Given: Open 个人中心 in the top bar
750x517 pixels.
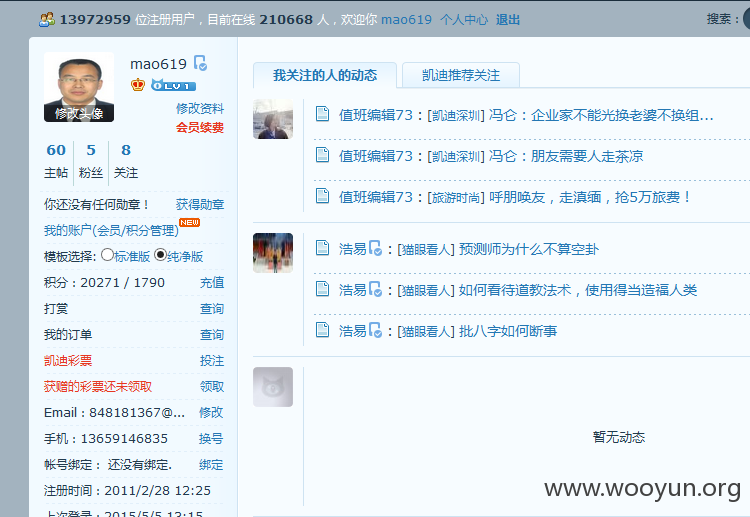Looking at the screenshot, I should click(x=464, y=20).
